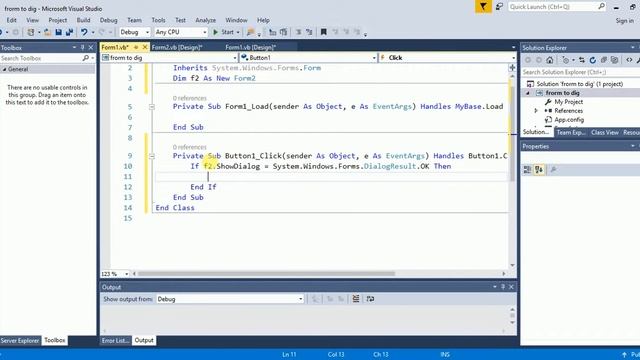This screenshot has width=640, height=360.
Task: Click the Alphabetical sort icon in Properties
Action: click(x=539, y=169)
